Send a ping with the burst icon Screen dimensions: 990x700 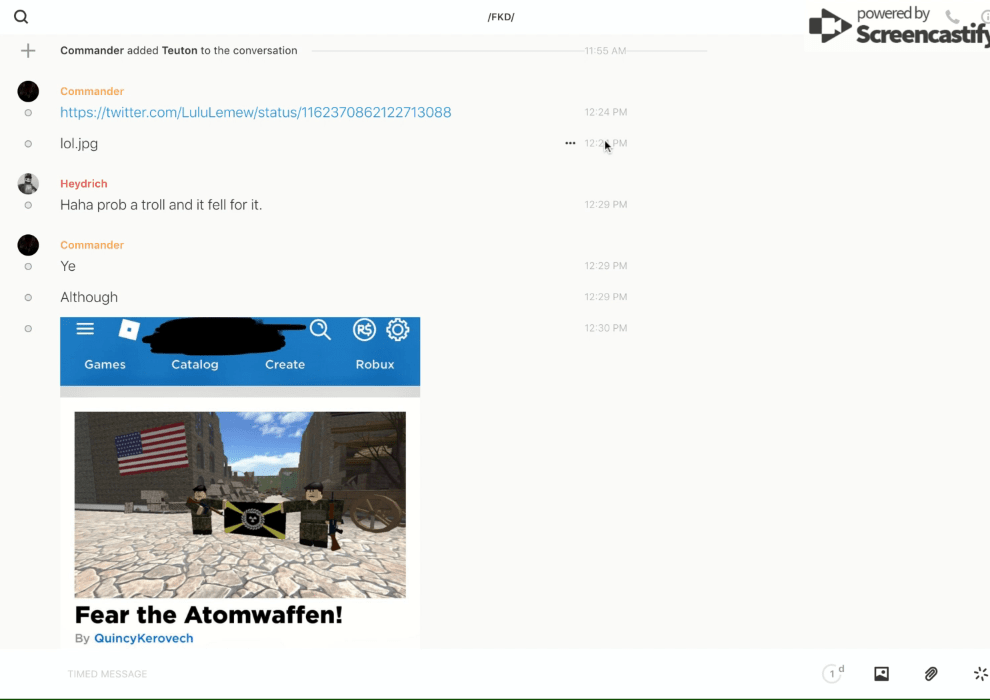[x=980, y=674]
